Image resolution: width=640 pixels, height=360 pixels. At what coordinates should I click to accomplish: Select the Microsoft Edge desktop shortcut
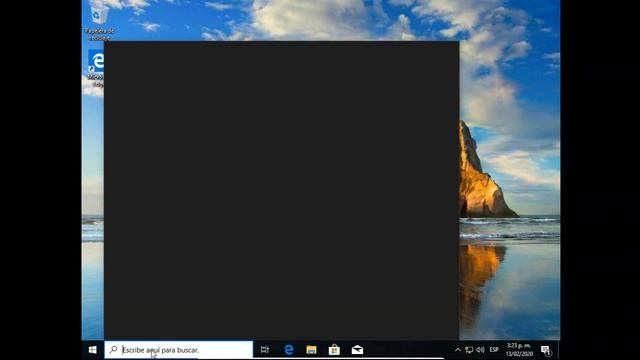pos(96,68)
